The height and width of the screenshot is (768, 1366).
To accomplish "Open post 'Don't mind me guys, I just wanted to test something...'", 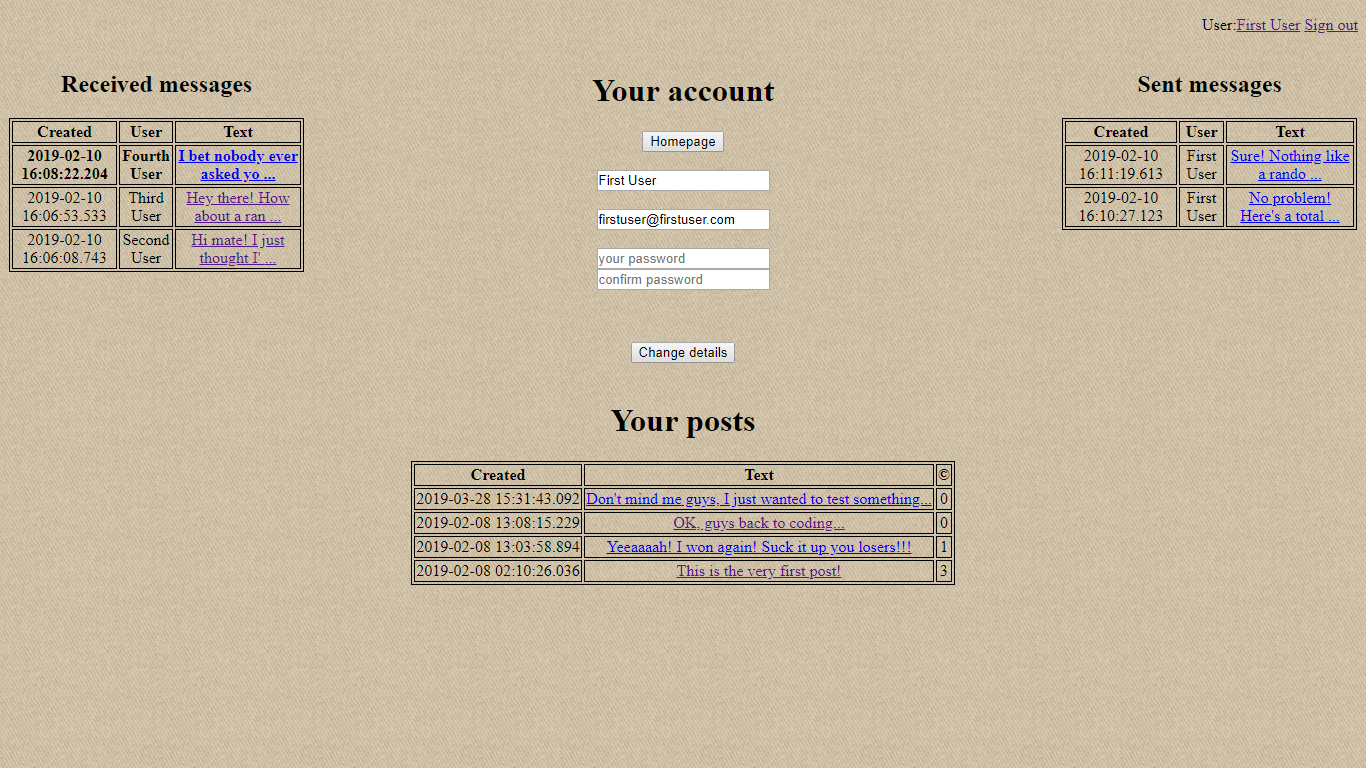I will click(759, 499).
